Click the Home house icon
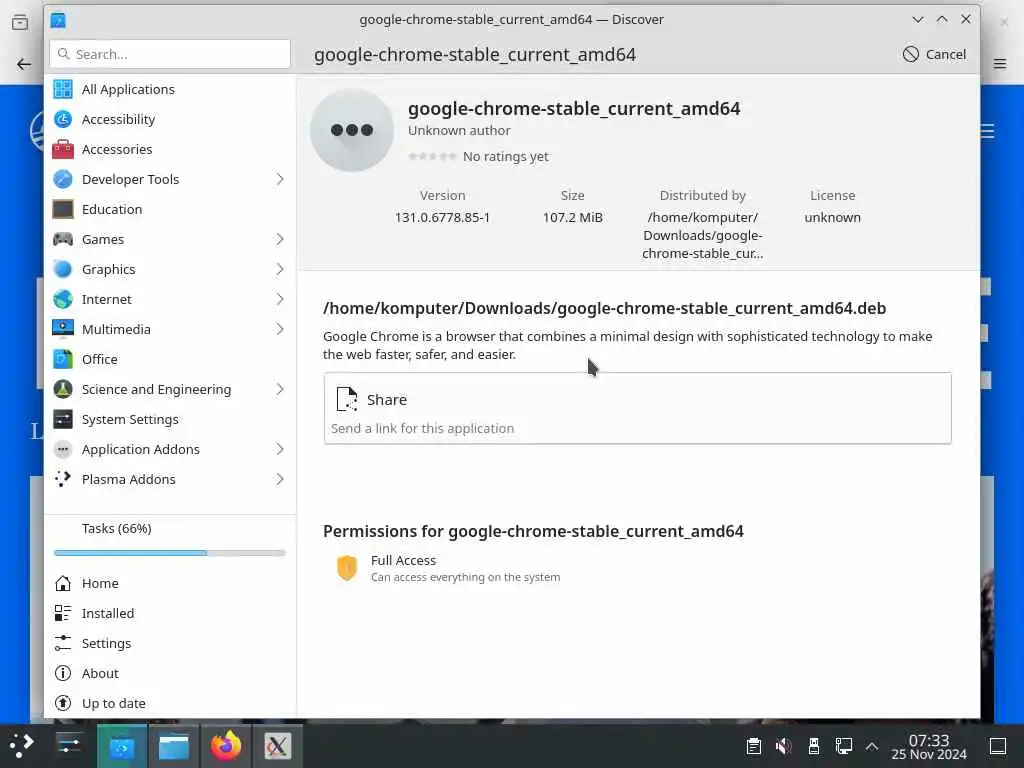 [63, 583]
